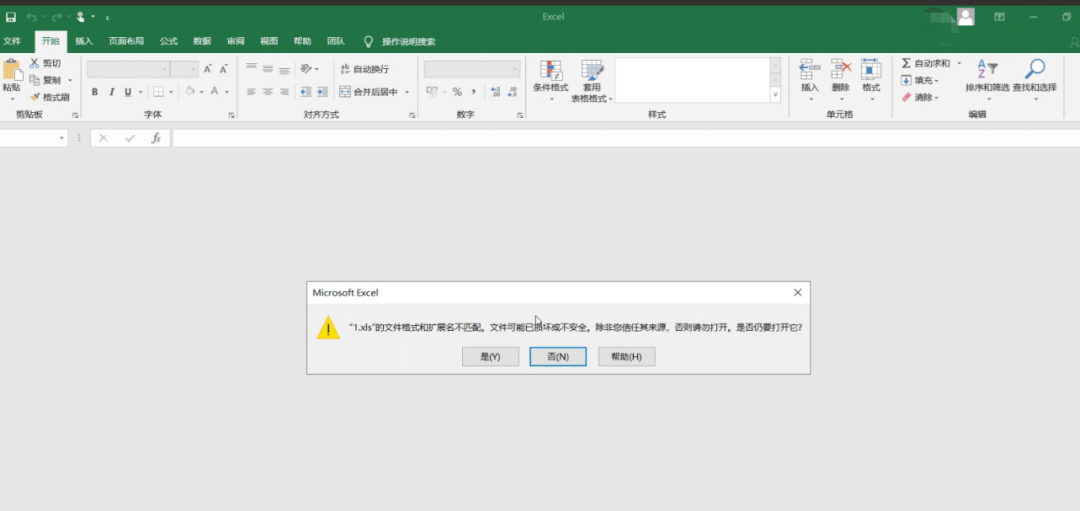This screenshot has height=511, width=1080.
Task: Click Help 帮助(H) in the dialog
Action: pyautogui.click(x=626, y=357)
